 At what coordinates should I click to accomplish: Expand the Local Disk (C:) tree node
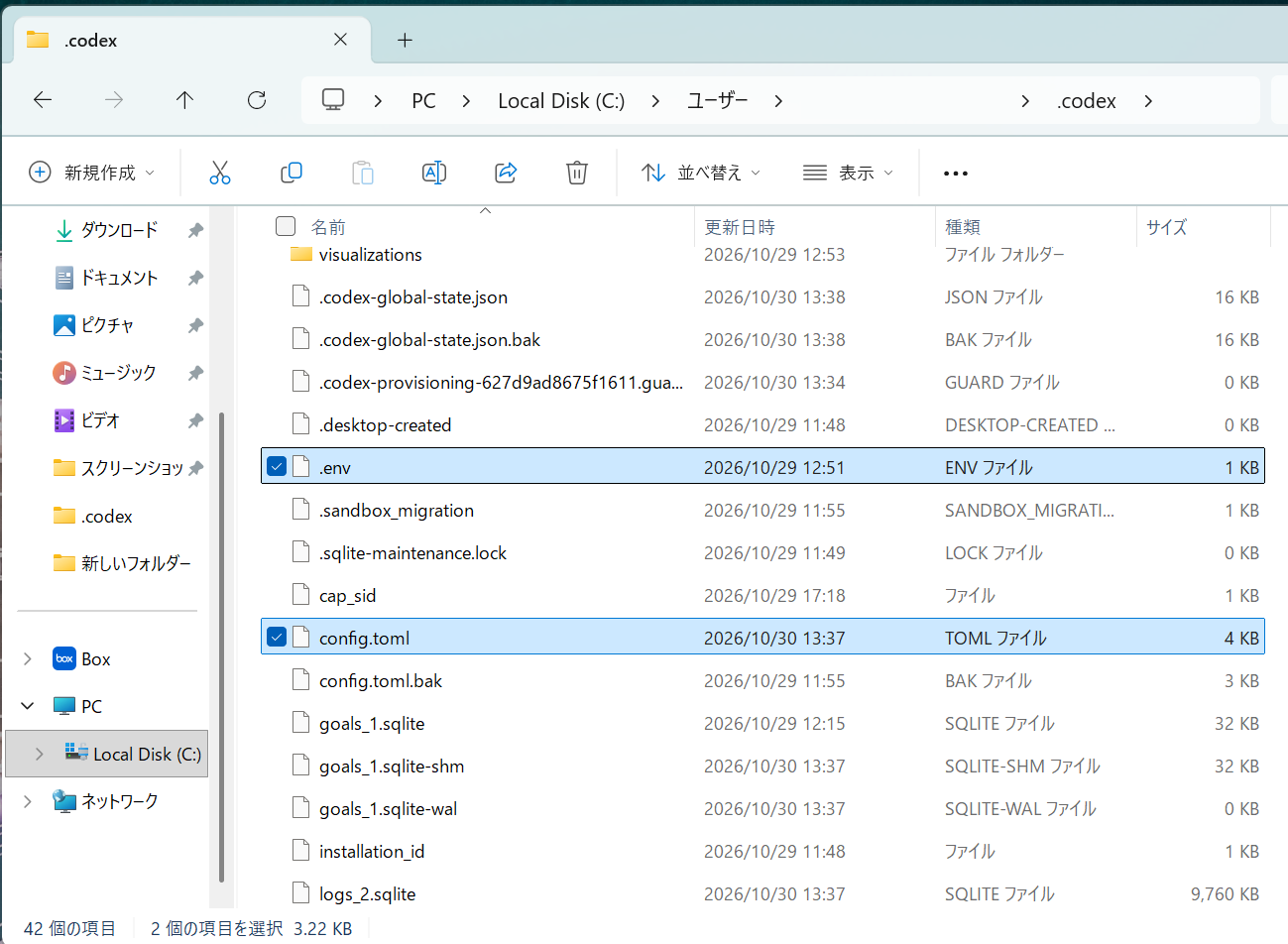click(39, 754)
